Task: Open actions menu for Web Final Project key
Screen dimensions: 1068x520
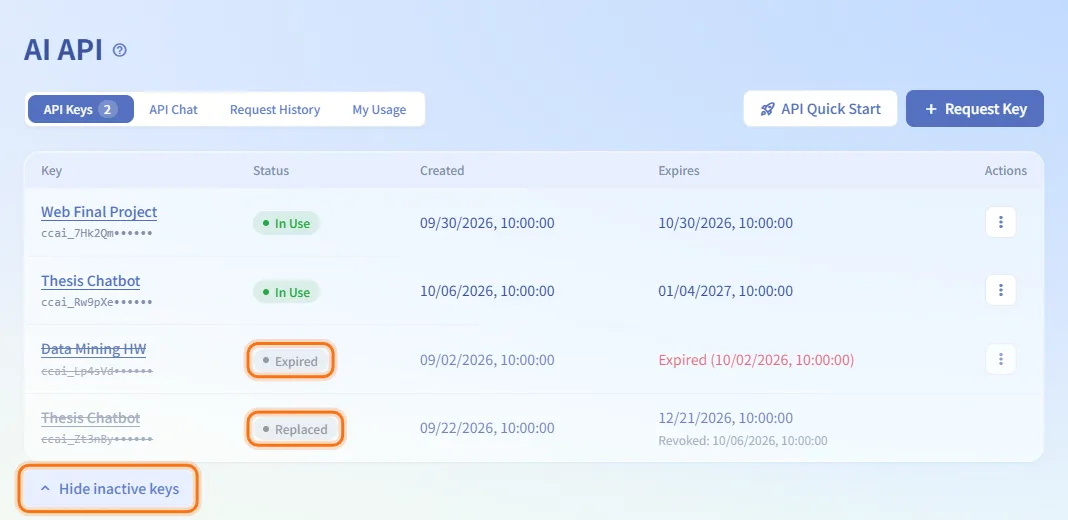Action: click(x=1001, y=222)
